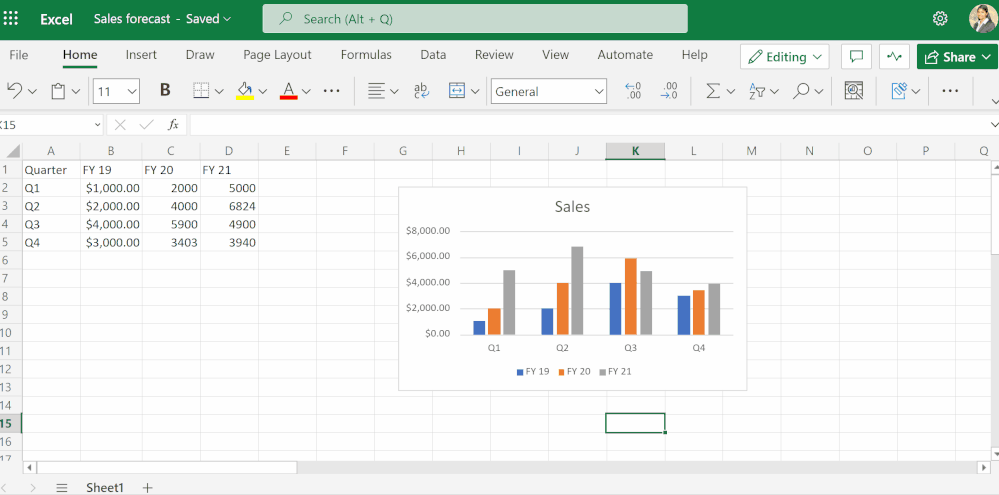This screenshot has width=999, height=495.
Task: Toggle bold formatting
Action: (165, 90)
